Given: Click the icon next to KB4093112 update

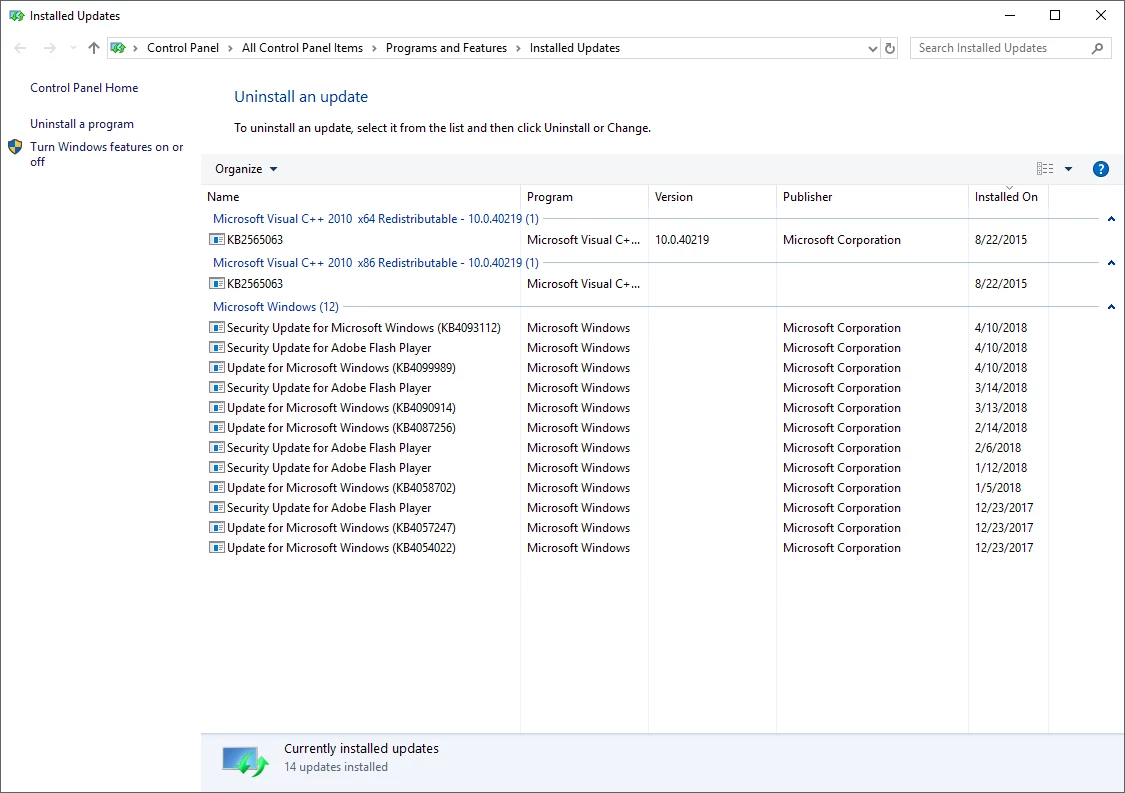Looking at the screenshot, I should point(217,327).
